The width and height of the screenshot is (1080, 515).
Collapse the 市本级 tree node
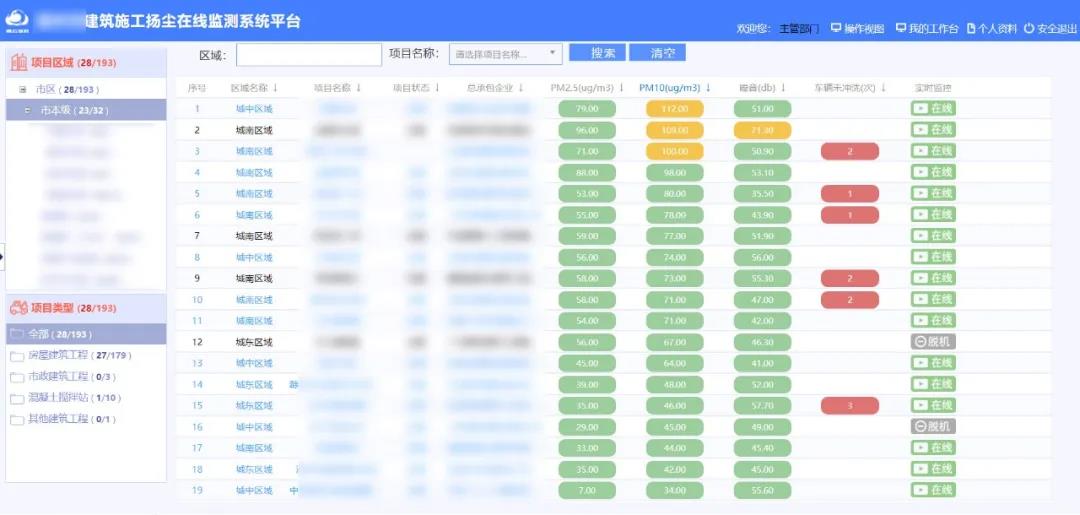point(27,110)
